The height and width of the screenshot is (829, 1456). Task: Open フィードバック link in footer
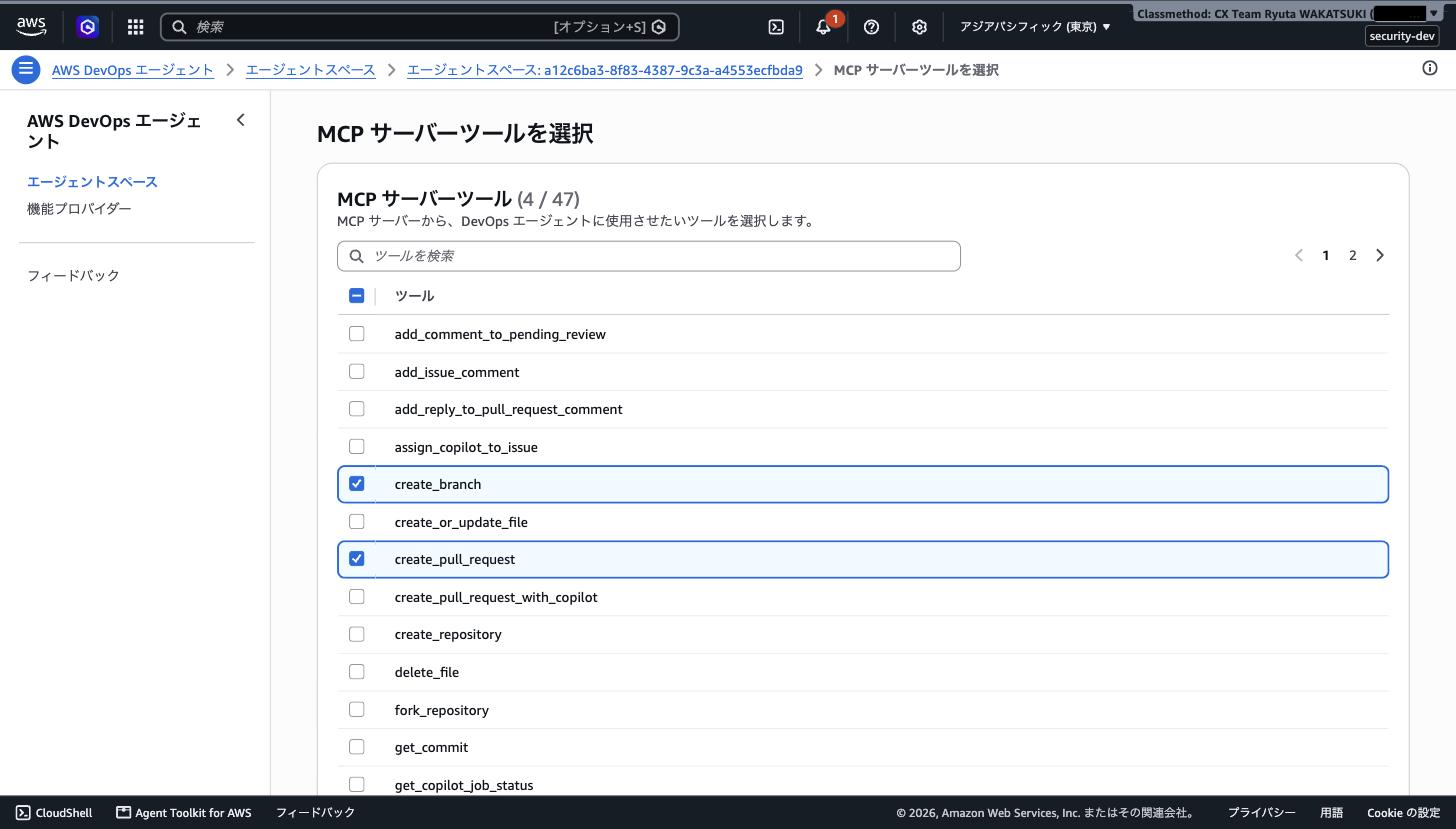click(315, 813)
